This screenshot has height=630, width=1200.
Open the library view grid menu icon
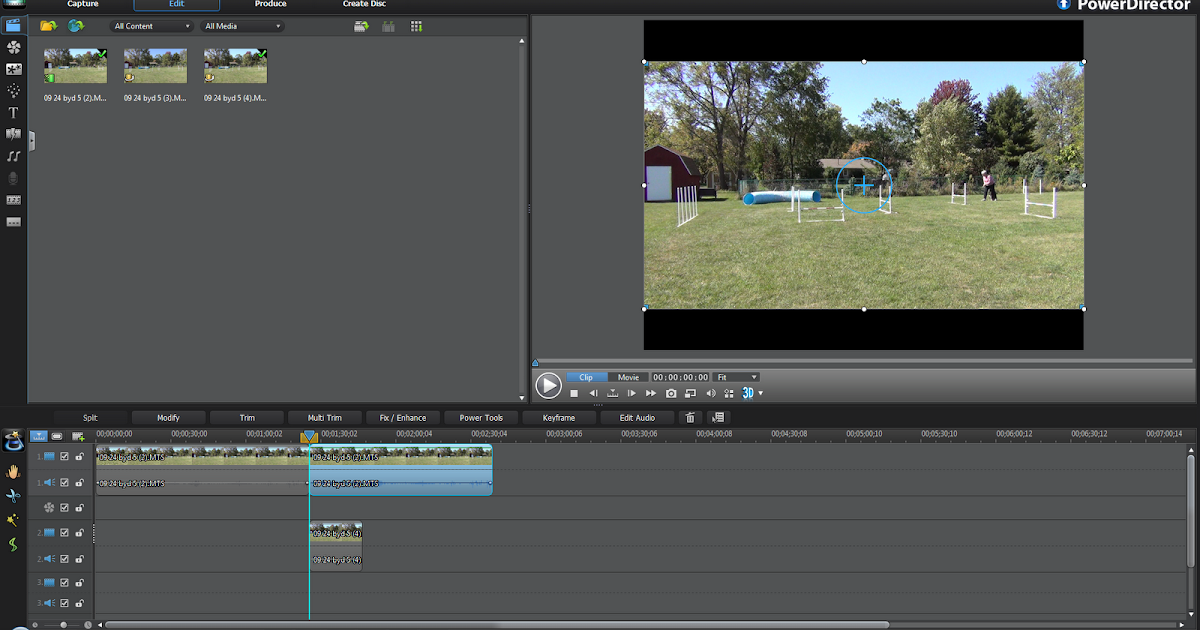[x=416, y=26]
